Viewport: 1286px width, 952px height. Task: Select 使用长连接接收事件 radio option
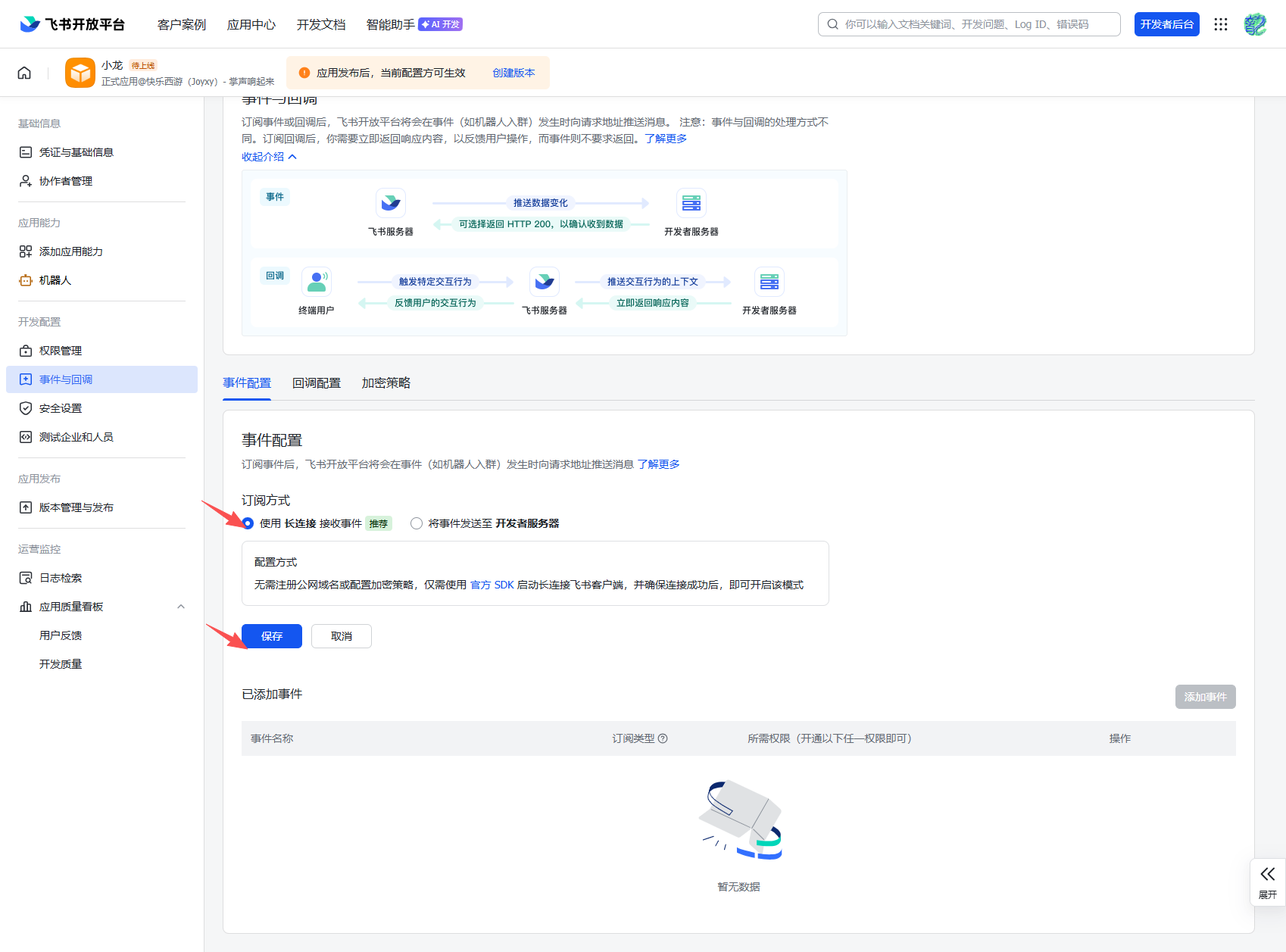click(x=248, y=523)
